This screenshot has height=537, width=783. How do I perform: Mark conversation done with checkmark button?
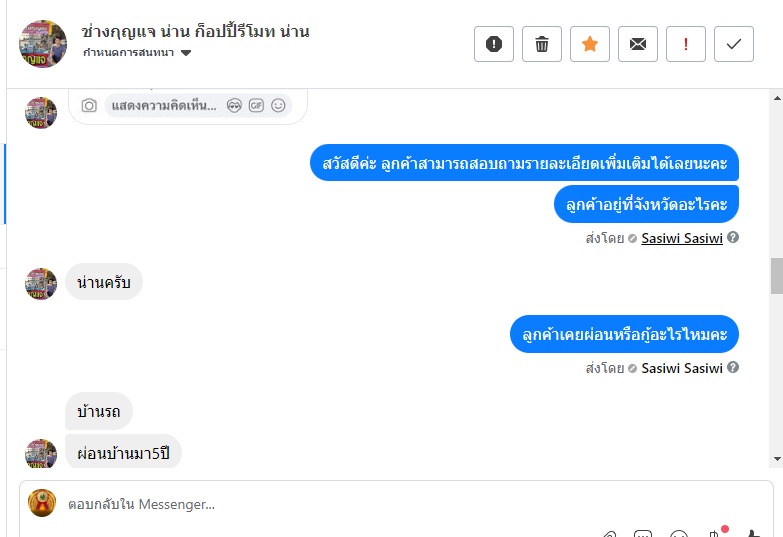(x=734, y=44)
